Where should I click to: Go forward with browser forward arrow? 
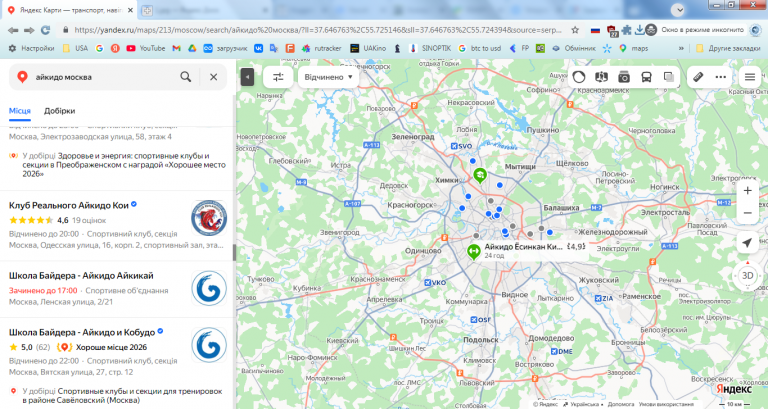(29, 30)
